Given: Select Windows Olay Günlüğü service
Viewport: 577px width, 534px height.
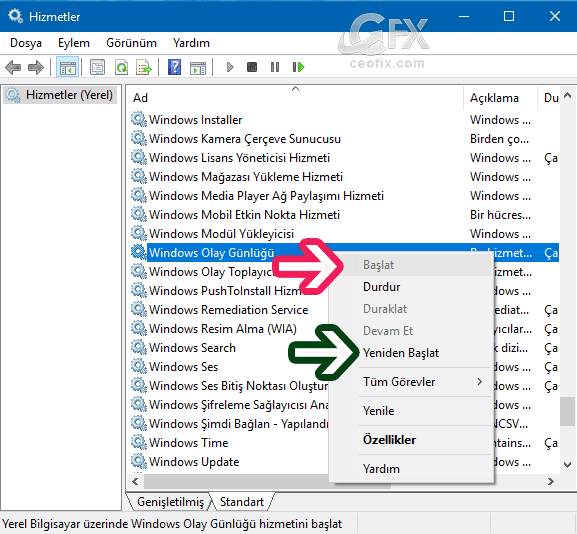Looking at the screenshot, I should pos(212,253).
